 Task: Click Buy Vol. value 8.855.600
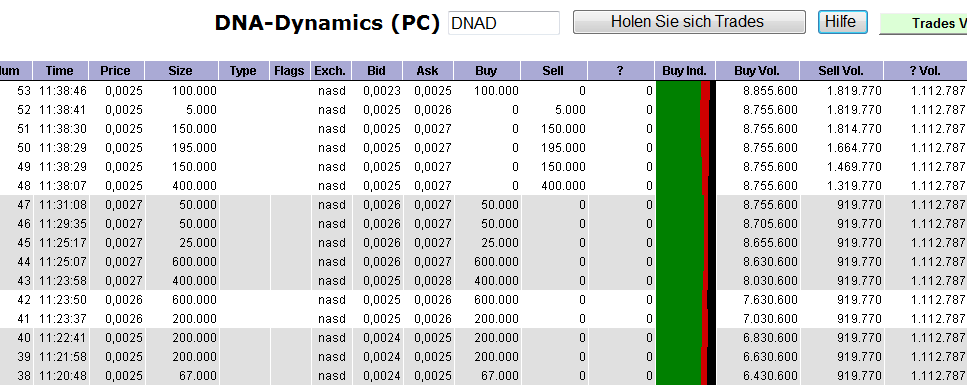pyautogui.click(x=770, y=91)
